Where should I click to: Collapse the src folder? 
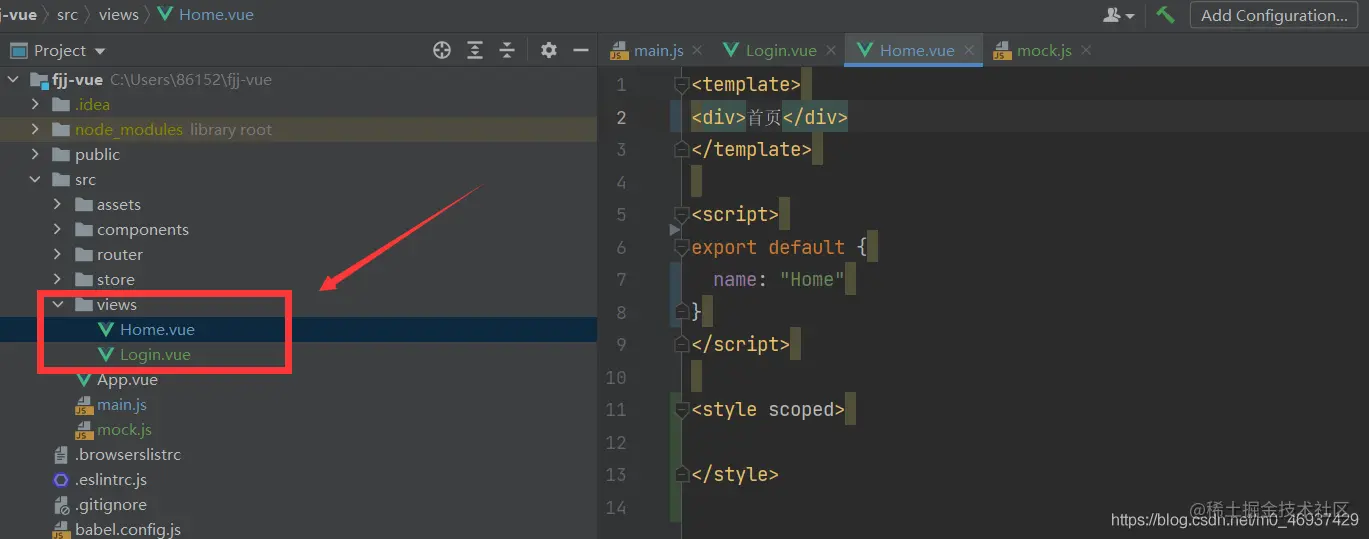[x=35, y=179]
